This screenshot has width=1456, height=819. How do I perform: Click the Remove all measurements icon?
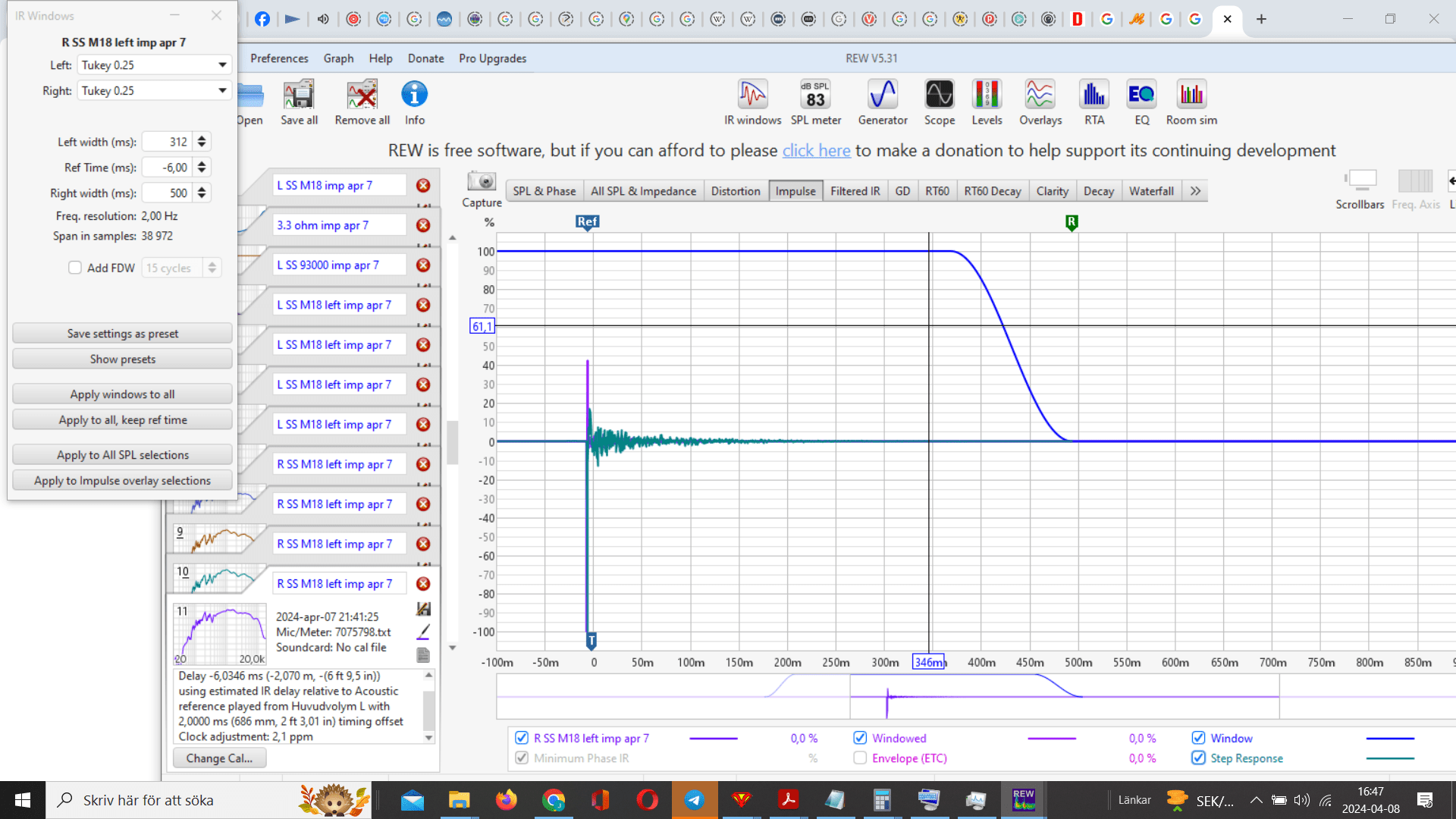[x=362, y=102]
